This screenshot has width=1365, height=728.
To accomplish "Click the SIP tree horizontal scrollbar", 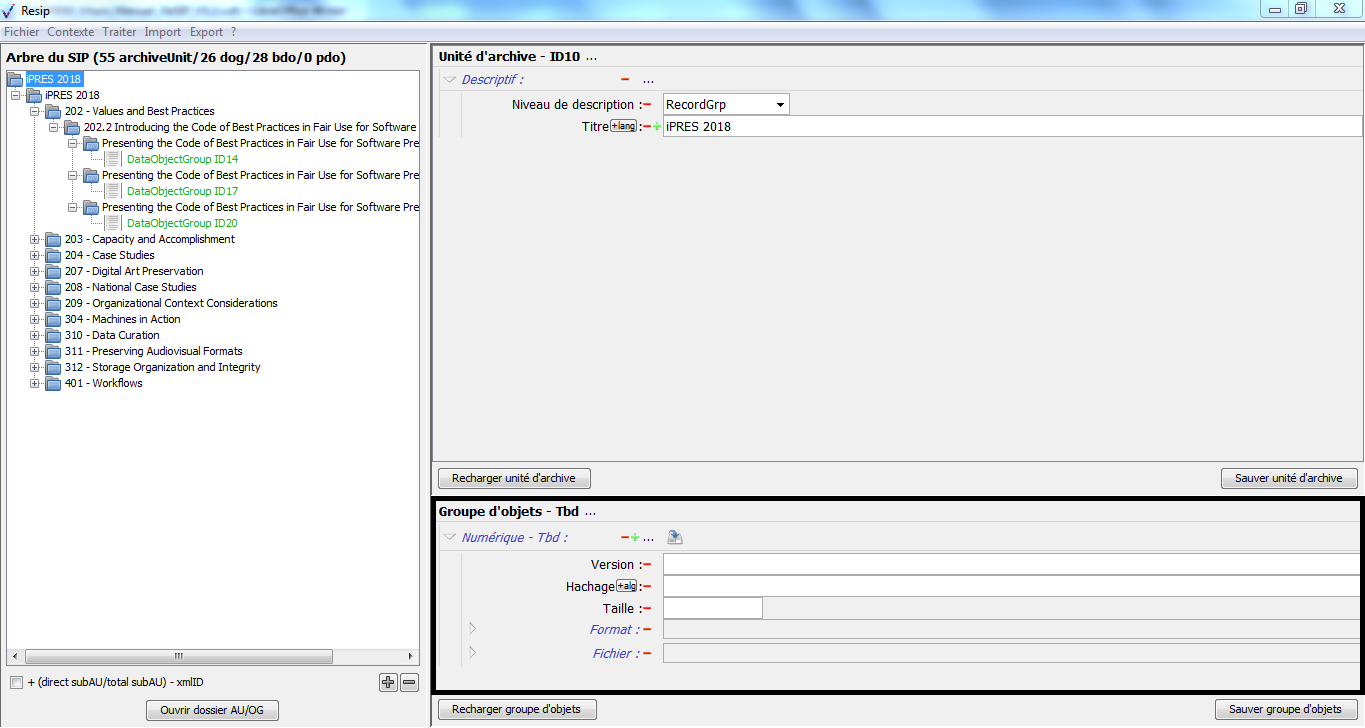I will (x=180, y=657).
